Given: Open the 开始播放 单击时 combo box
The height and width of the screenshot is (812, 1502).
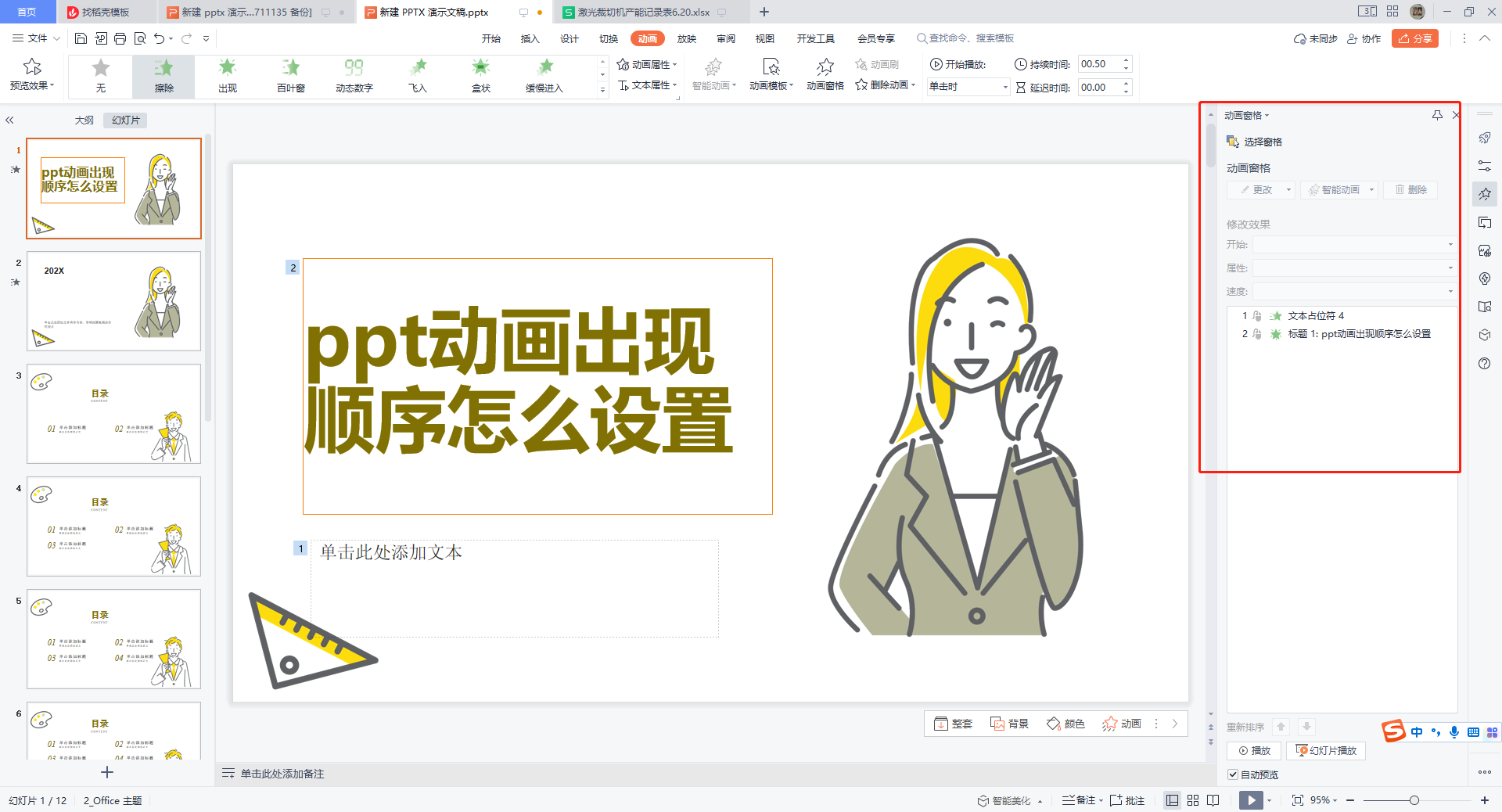Looking at the screenshot, I should coord(968,87).
